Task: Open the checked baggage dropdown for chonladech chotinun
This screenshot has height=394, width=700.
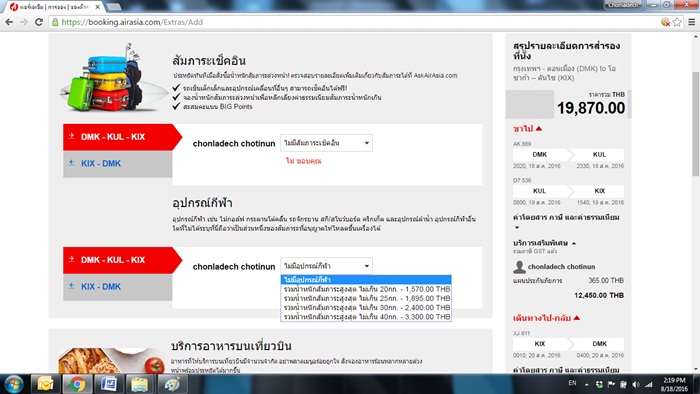Action: [326, 143]
